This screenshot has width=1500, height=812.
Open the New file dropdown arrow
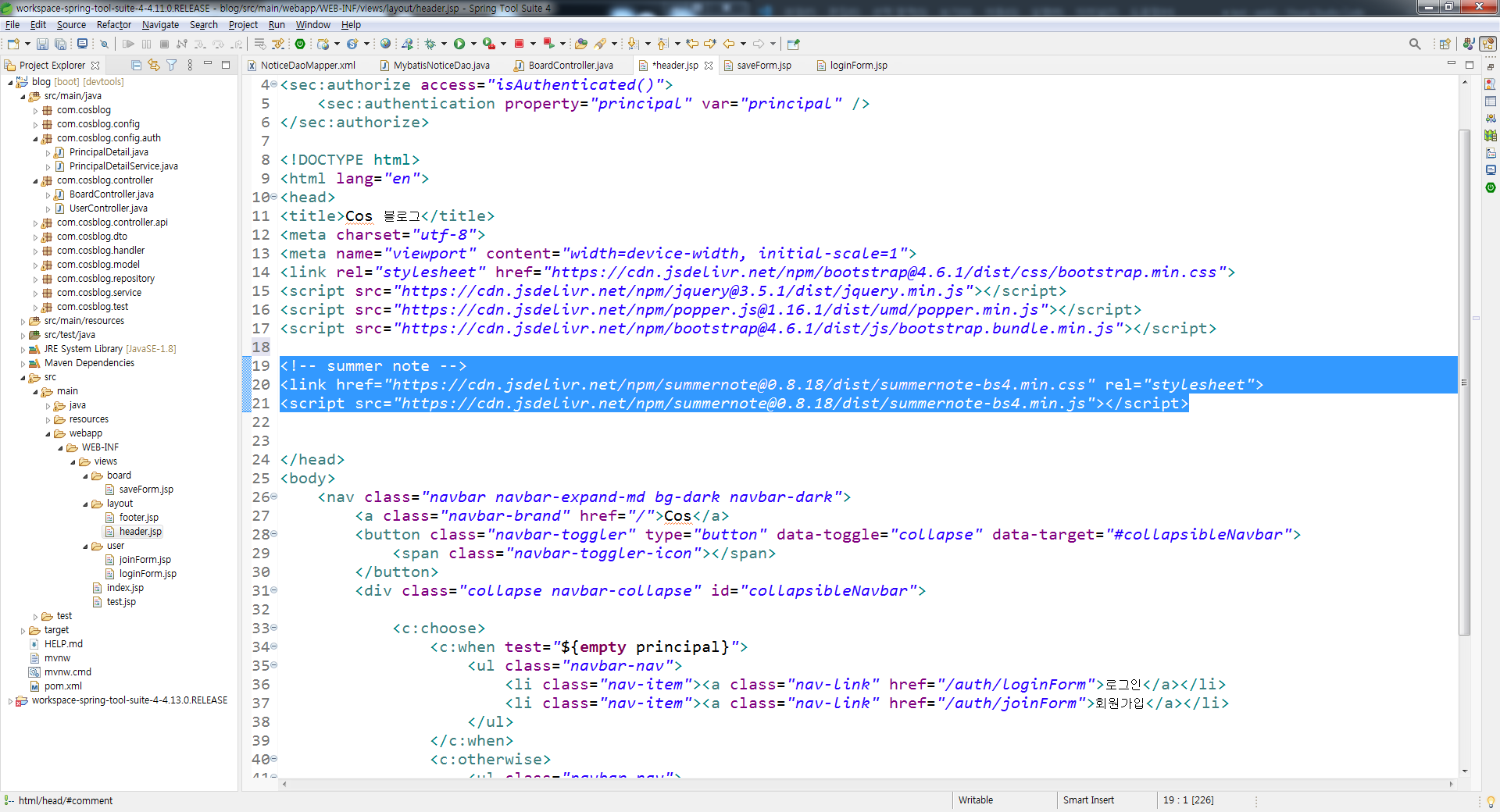click(27, 44)
